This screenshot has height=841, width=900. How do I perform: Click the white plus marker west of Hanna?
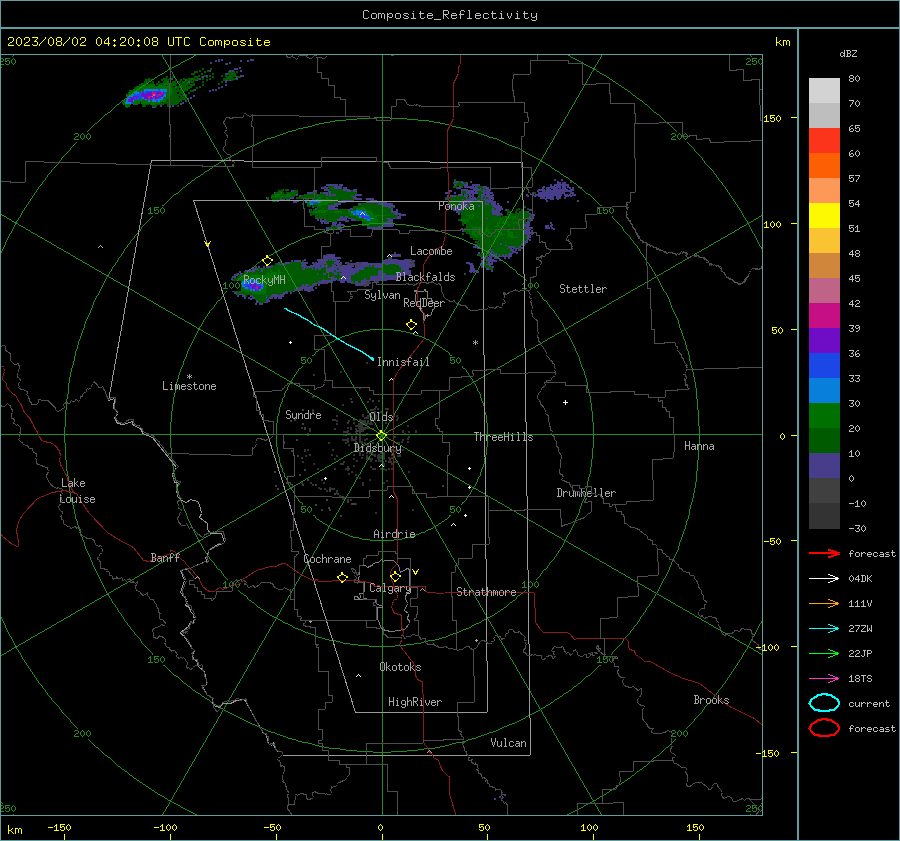point(565,402)
